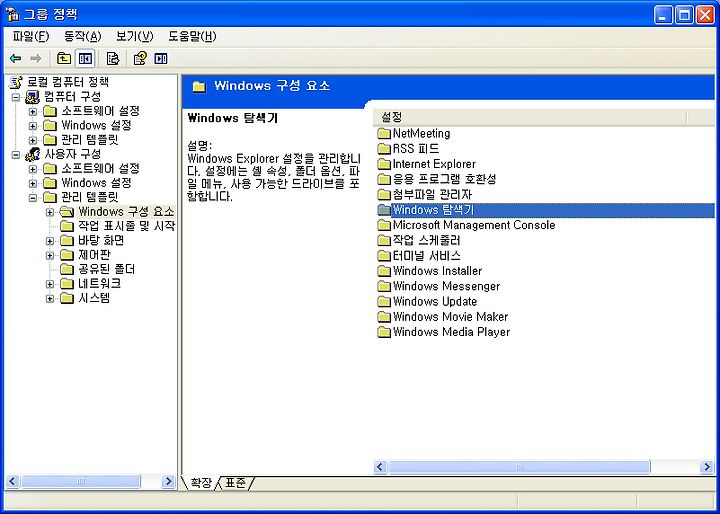Click the local computer policy root icon

pyautogui.click(x=17, y=82)
